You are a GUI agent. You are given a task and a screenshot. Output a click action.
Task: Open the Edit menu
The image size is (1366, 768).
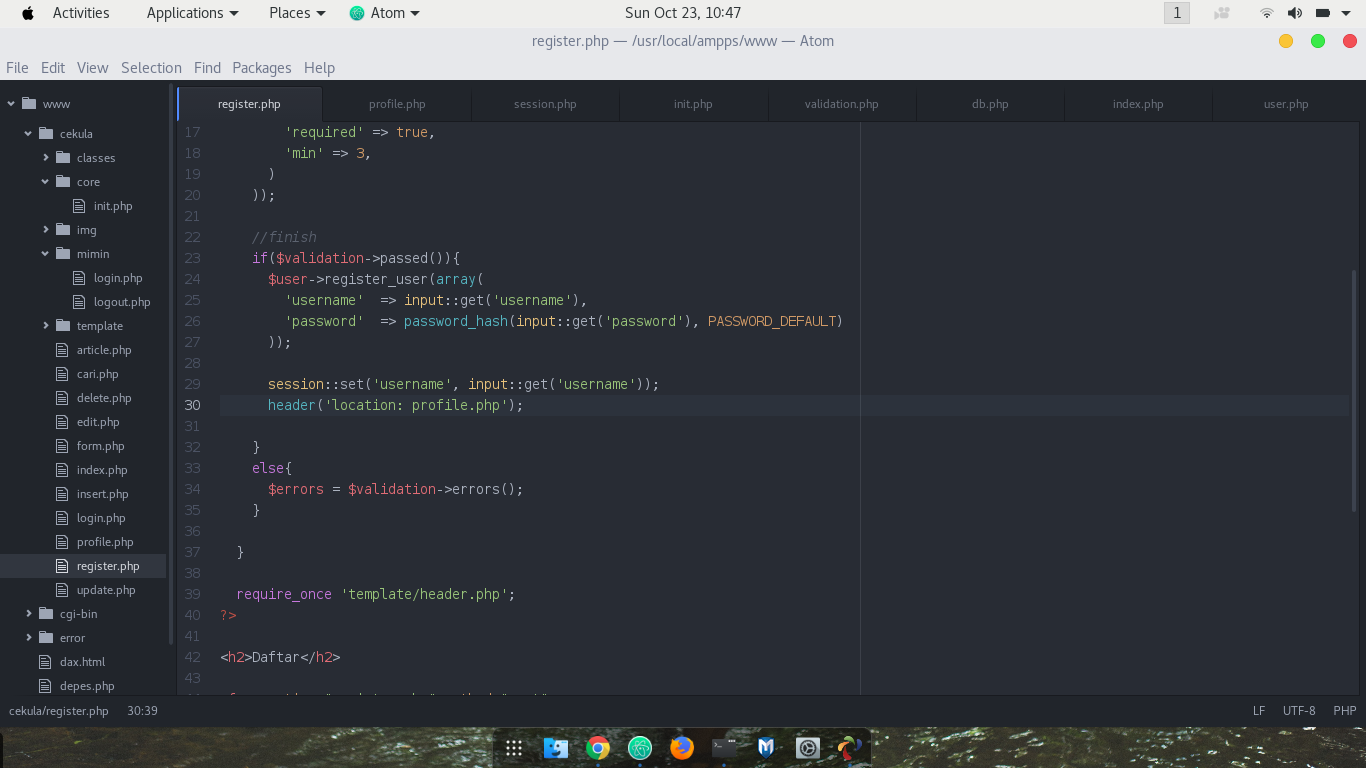click(x=53, y=68)
